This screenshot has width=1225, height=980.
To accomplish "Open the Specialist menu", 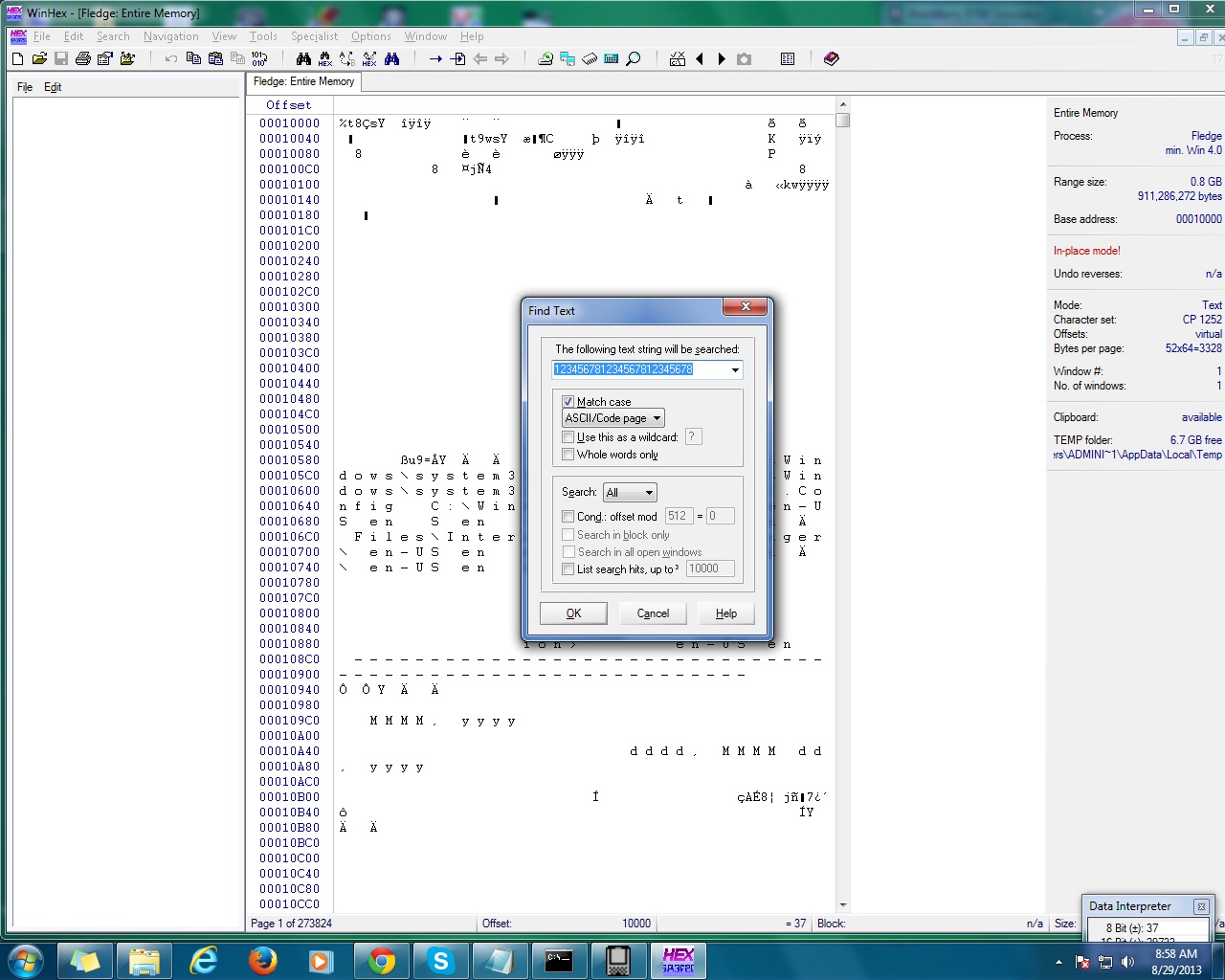I will 315,36.
